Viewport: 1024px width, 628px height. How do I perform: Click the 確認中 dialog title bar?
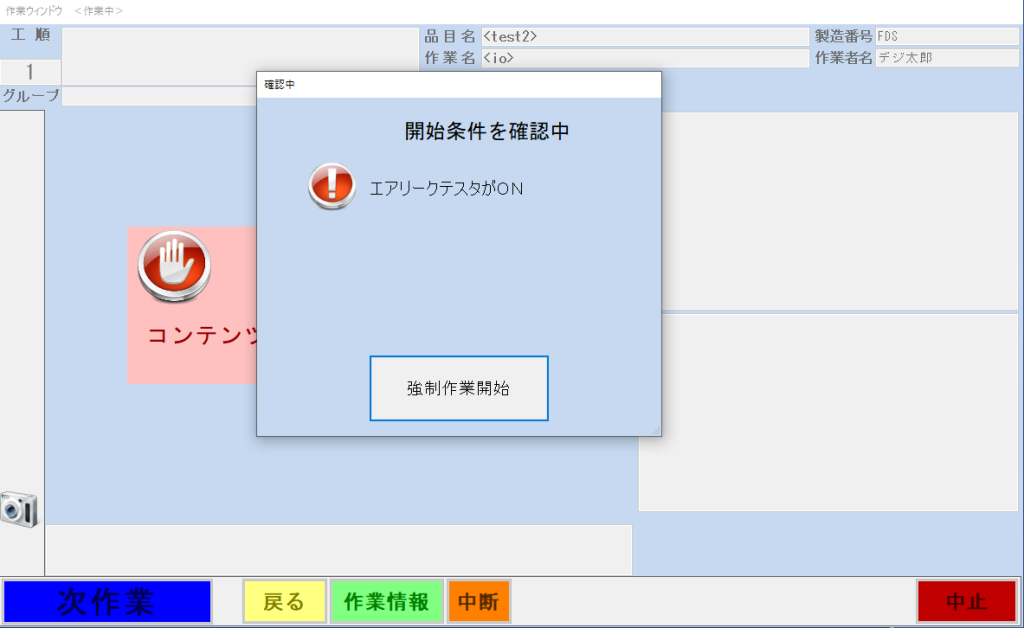tap(458, 85)
